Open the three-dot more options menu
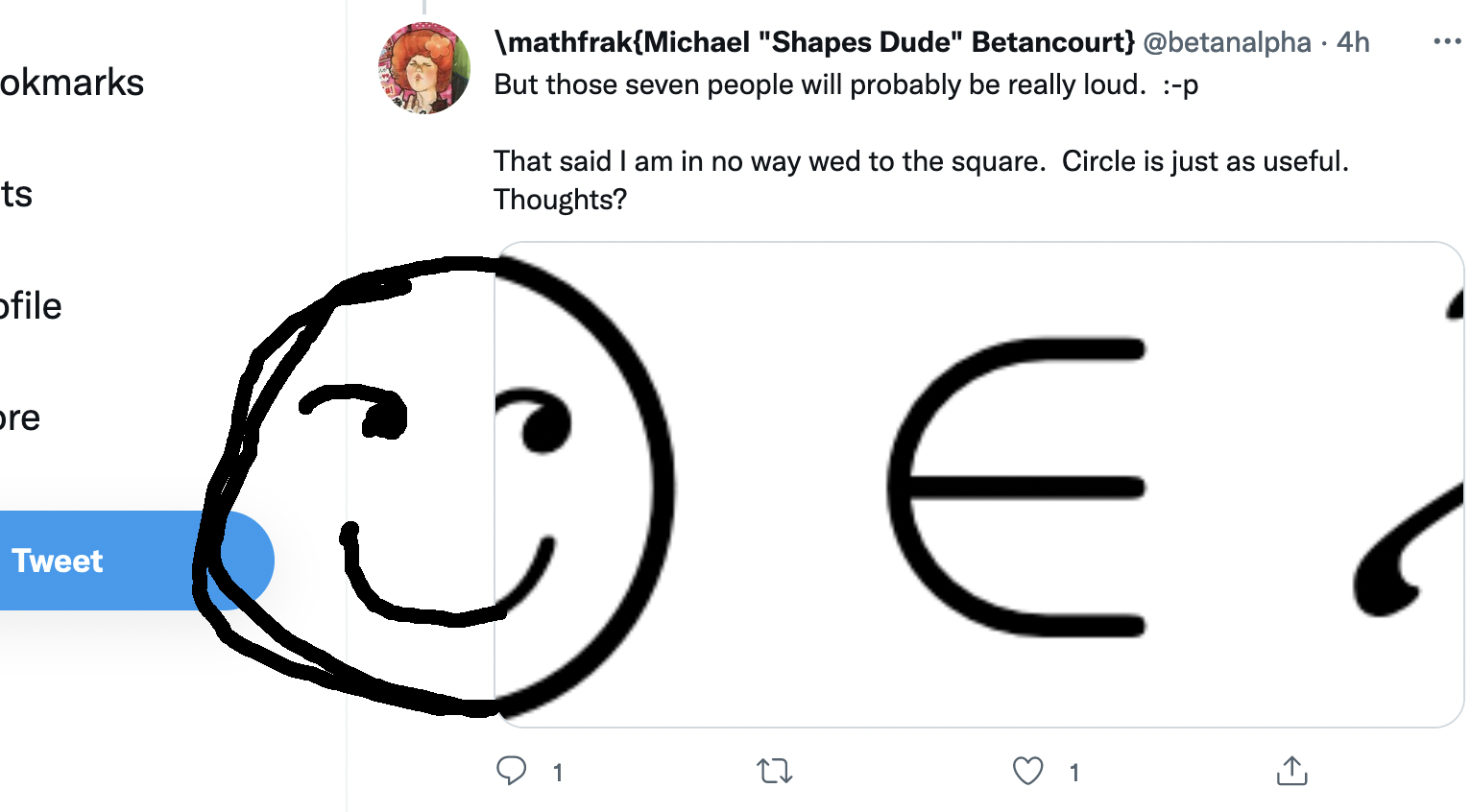 (x=1446, y=41)
